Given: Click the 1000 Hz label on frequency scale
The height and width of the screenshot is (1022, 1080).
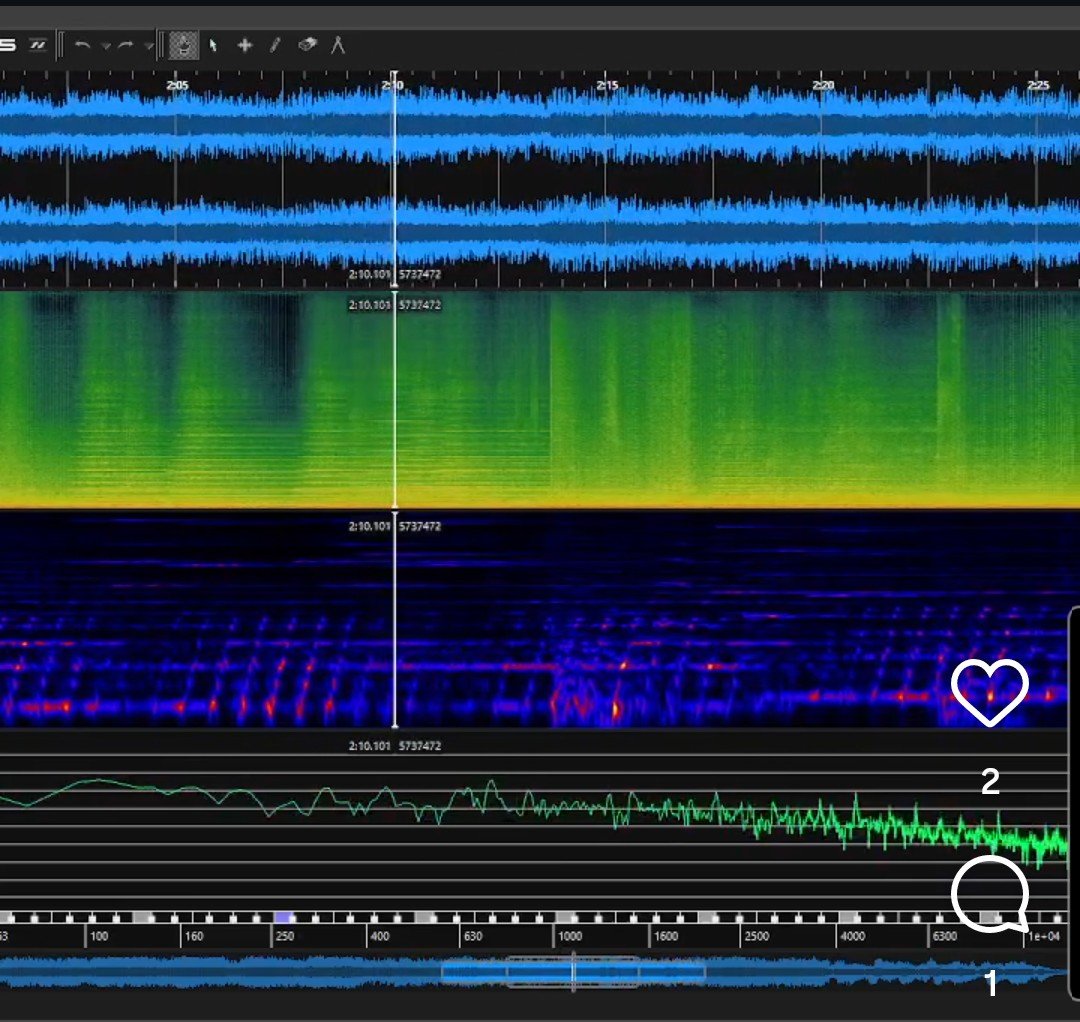Looking at the screenshot, I should pyautogui.click(x=570, y=937).
